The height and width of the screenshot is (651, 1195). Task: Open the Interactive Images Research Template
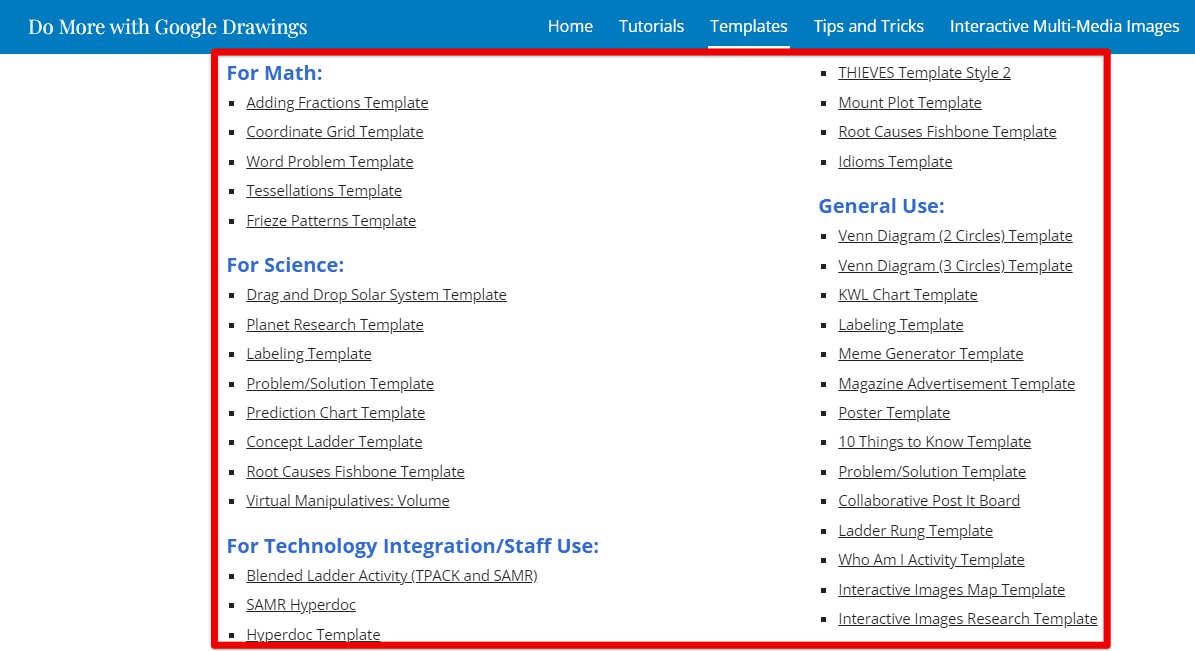tap(968, 618)
